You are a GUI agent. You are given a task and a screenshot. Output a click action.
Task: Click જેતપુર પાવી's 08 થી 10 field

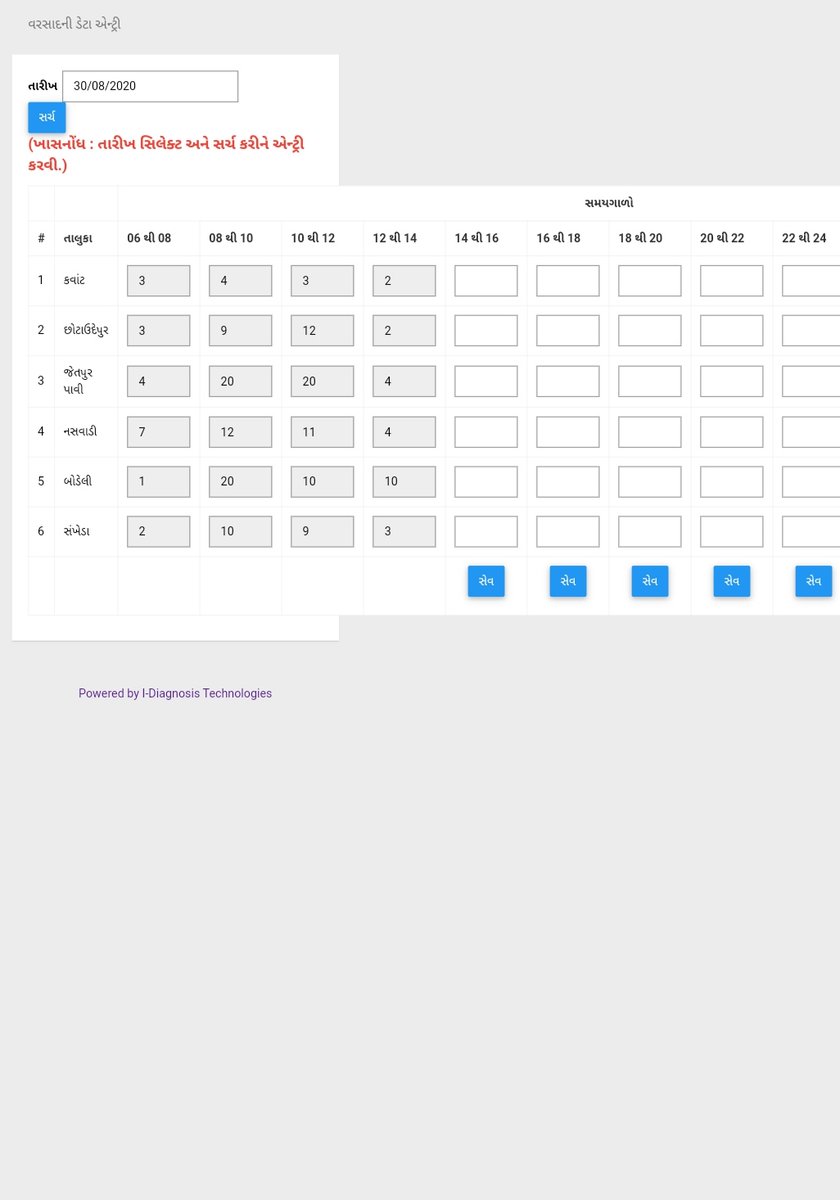coord(240,381)
